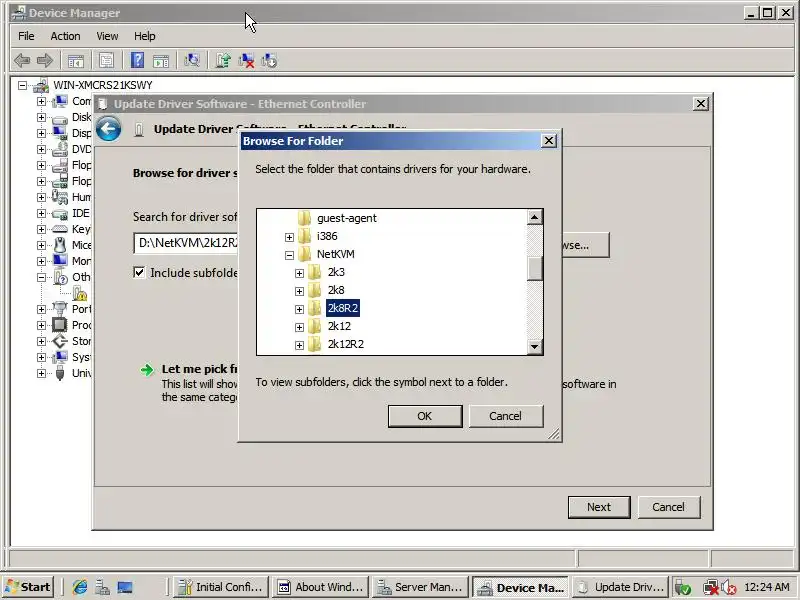Close the Browse For Folder dialog
800x600 pixels.
point(548,141)
